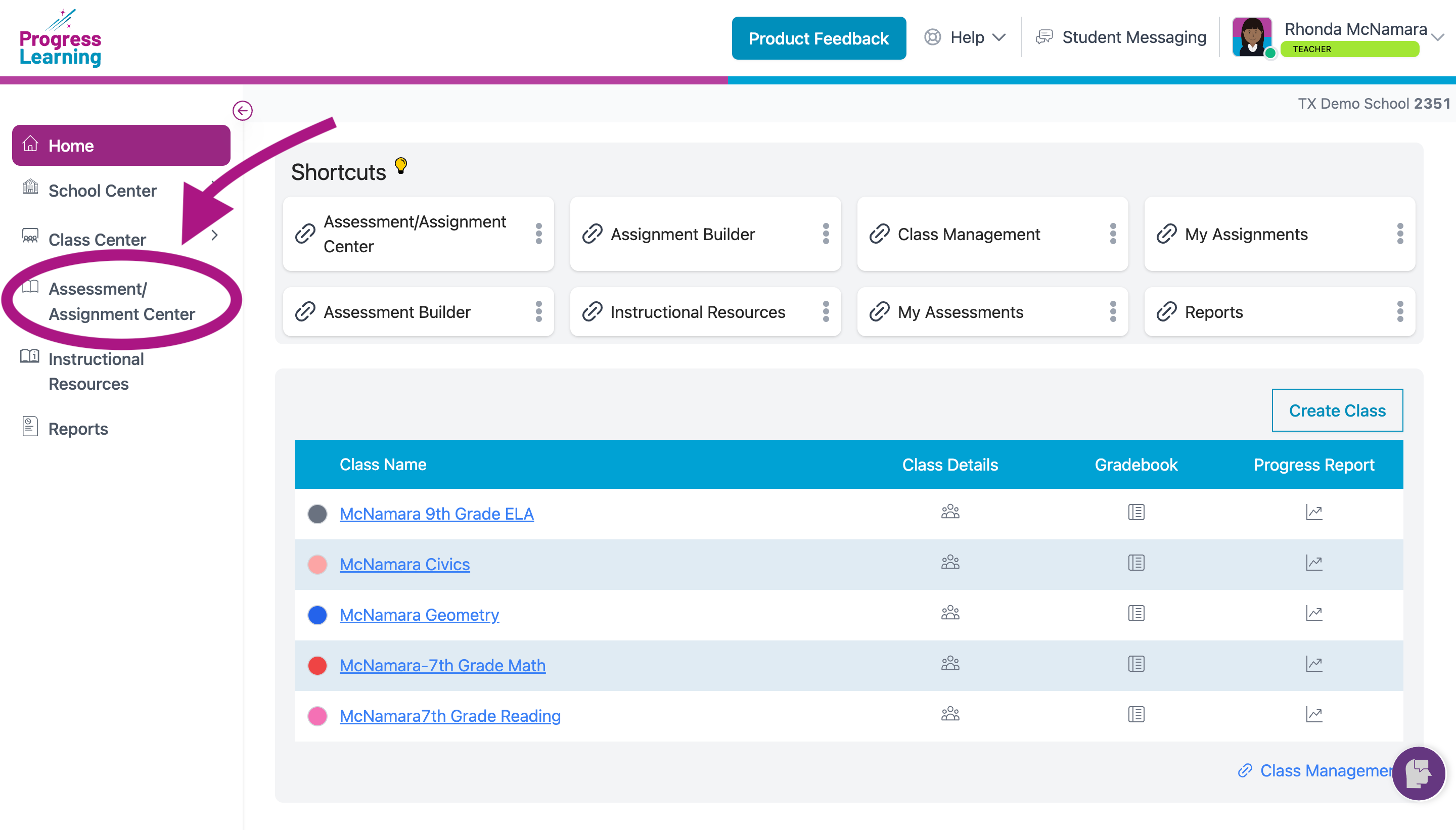Click the Shortcuts lightbulb tip icon

401,166
